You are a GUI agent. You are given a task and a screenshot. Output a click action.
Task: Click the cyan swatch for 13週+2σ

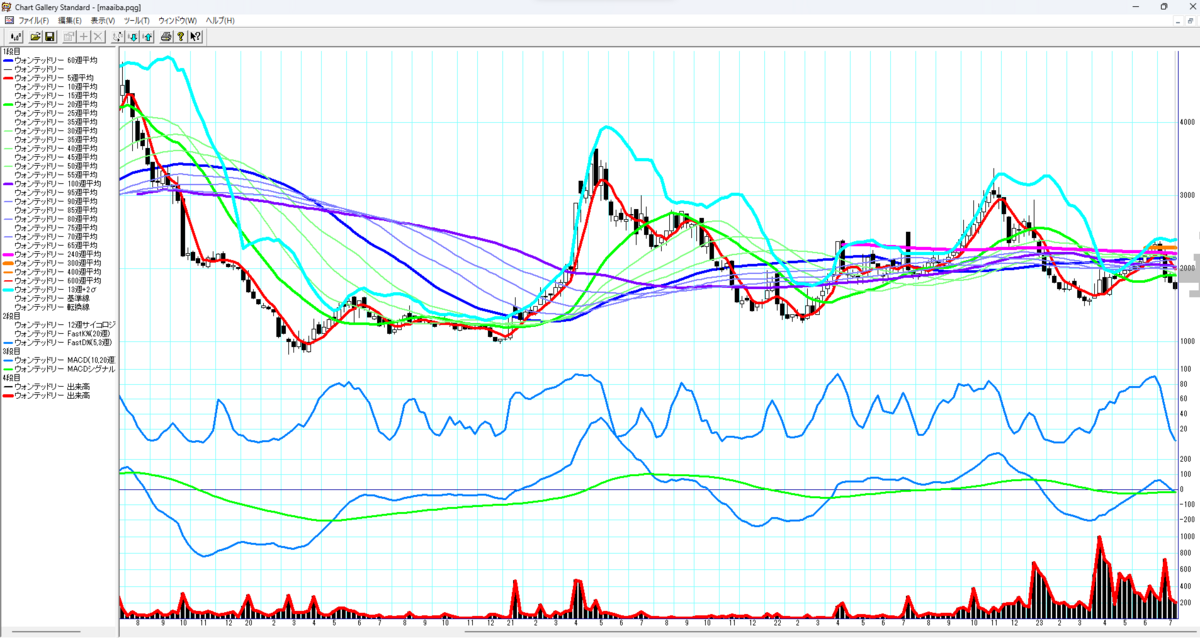pos(8,290)
